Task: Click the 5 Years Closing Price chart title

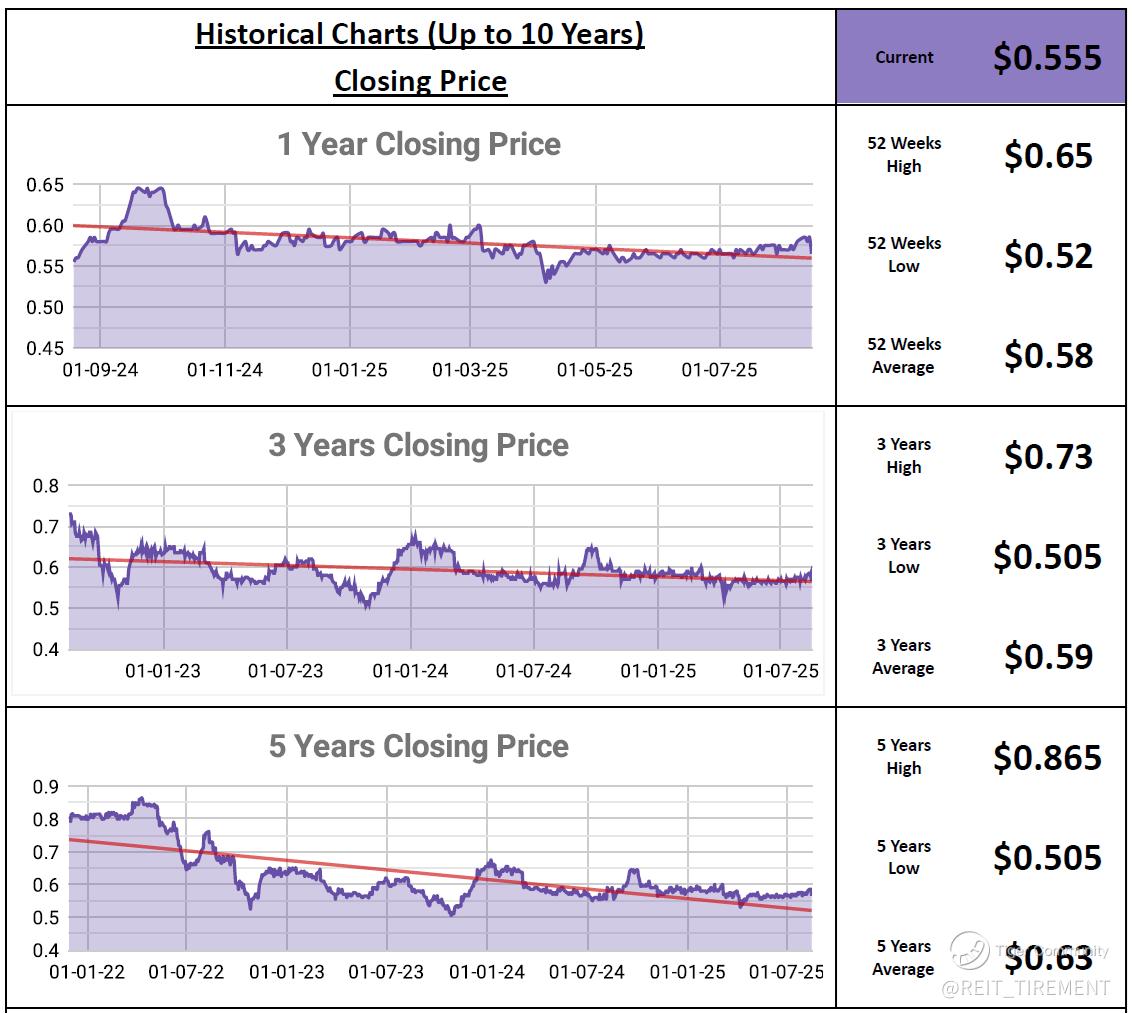Action: point(418,746)
